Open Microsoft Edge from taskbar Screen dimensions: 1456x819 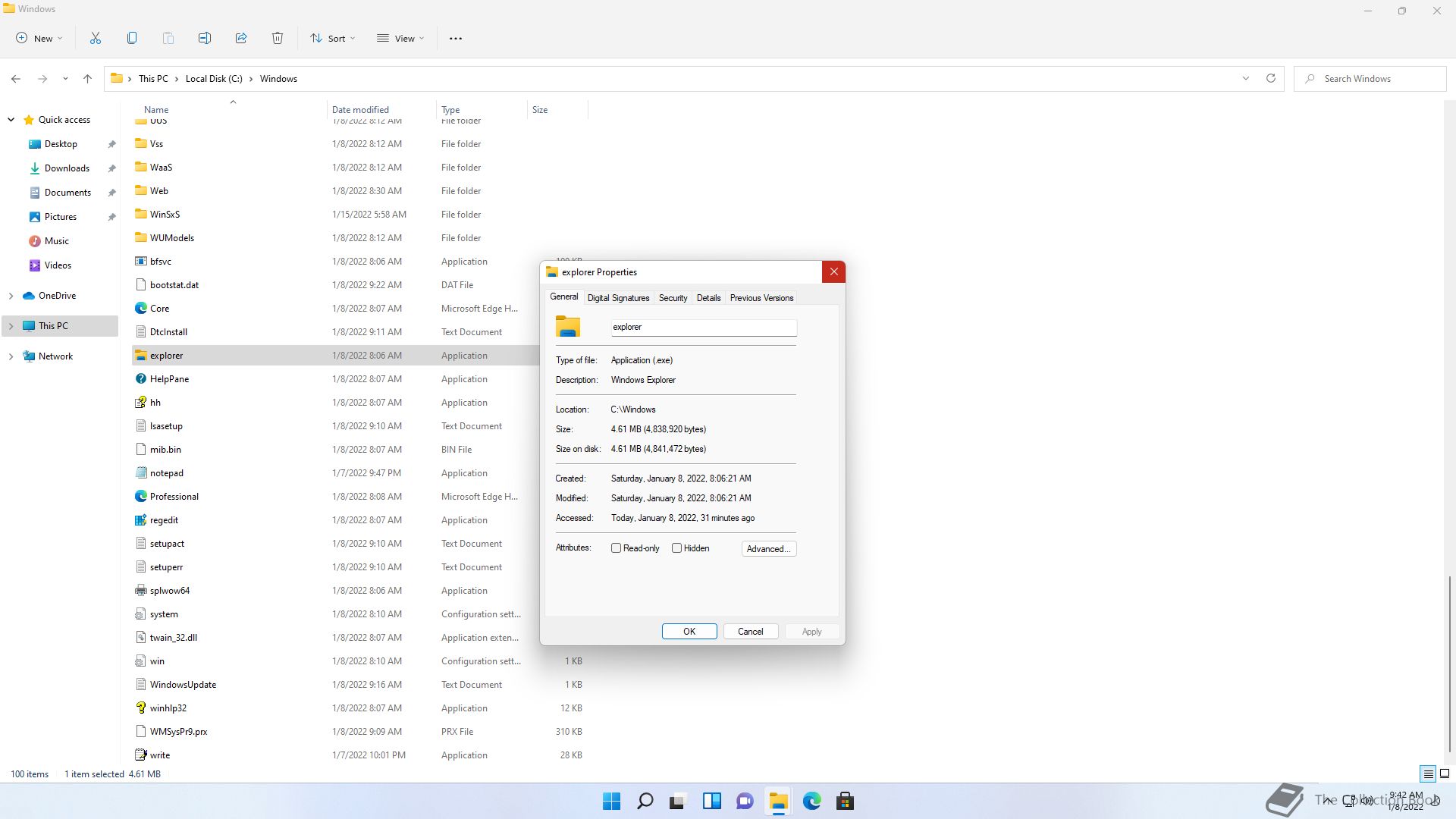click(811, 801)
